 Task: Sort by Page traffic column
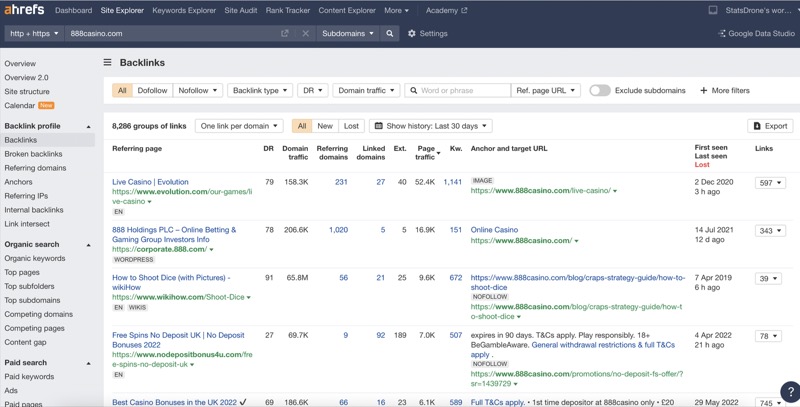pos(427,152)
